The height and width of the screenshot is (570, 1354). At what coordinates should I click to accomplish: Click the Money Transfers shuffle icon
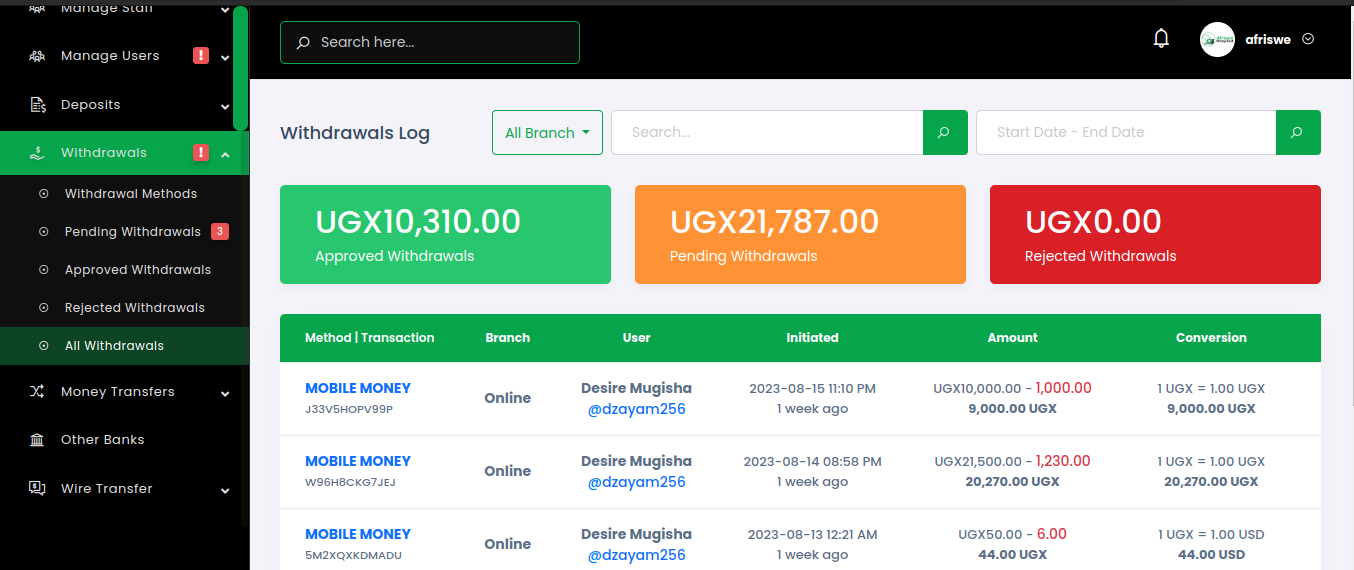37,392
